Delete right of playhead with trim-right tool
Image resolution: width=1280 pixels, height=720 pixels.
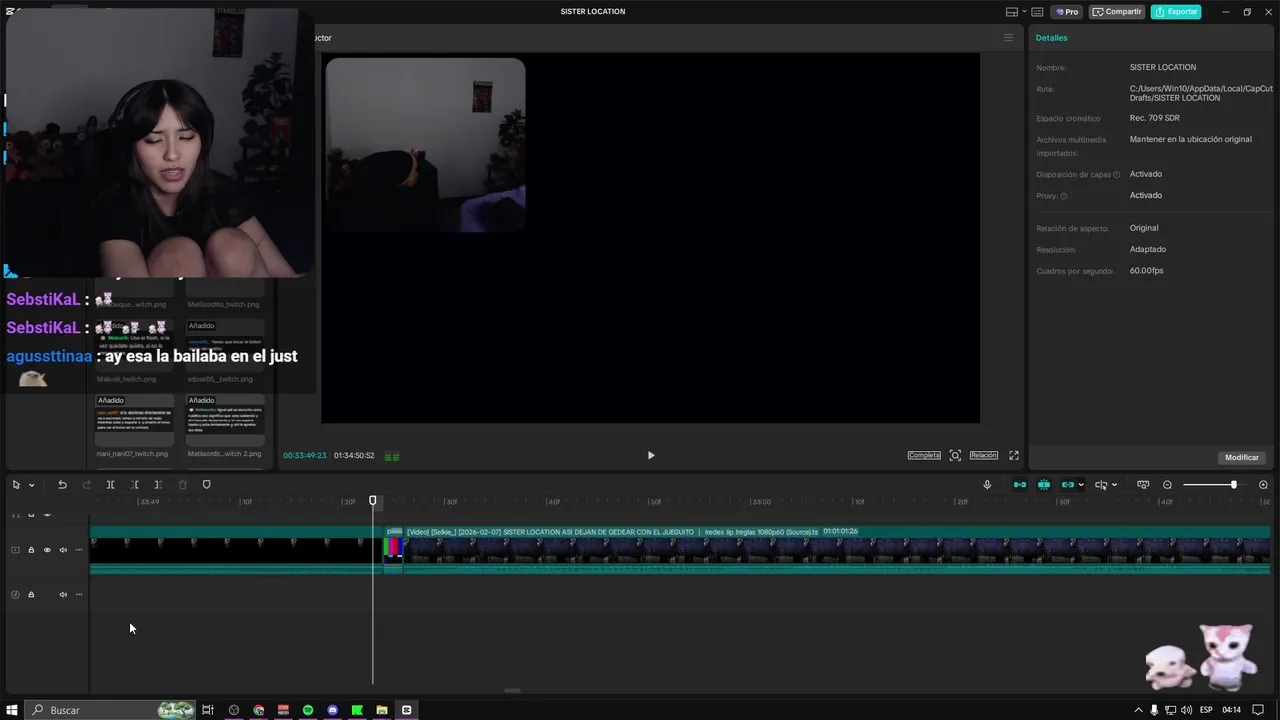[158, 485]
